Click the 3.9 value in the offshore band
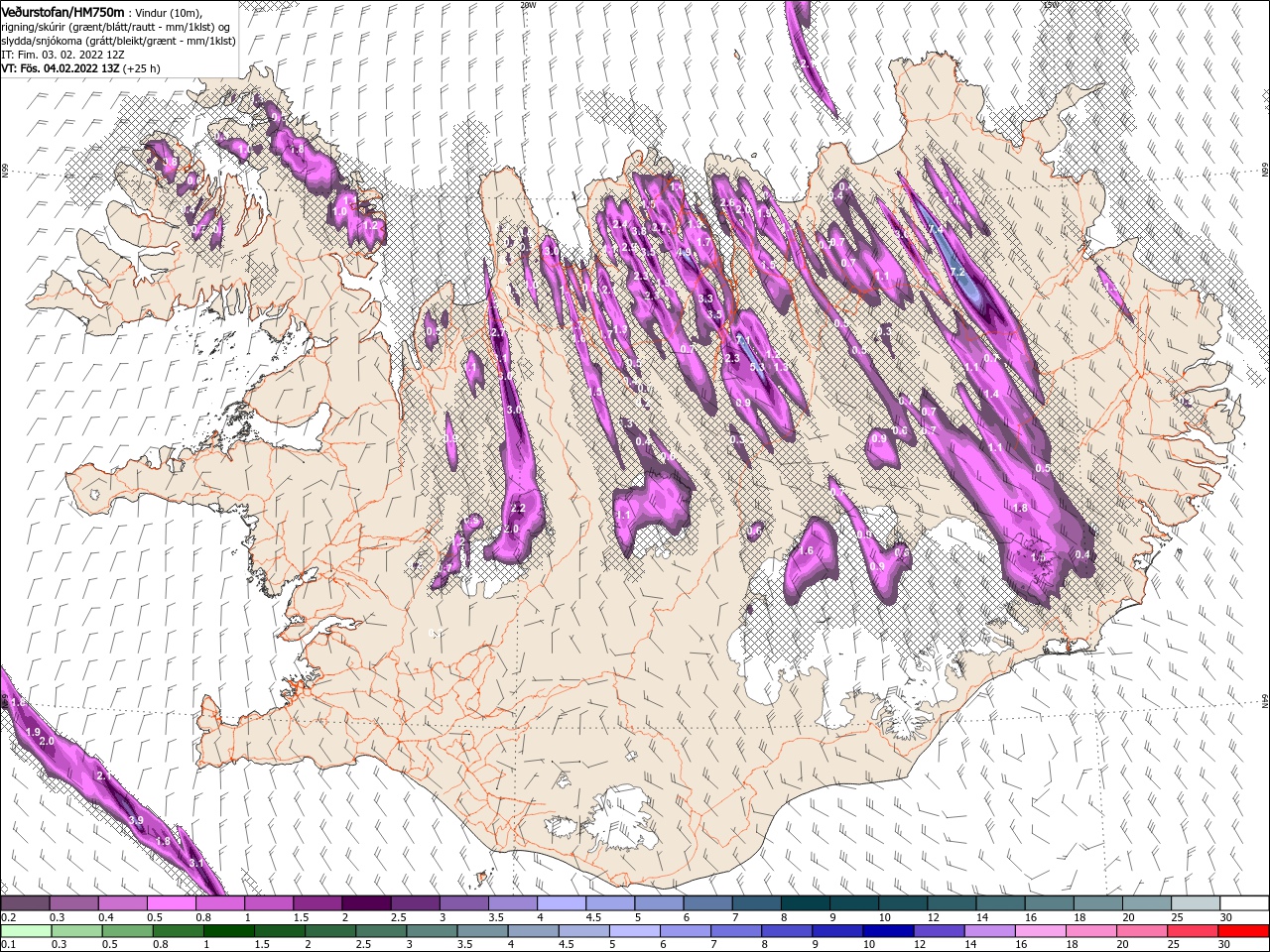This screenshot has width=1270, height=952. (136, 821)
